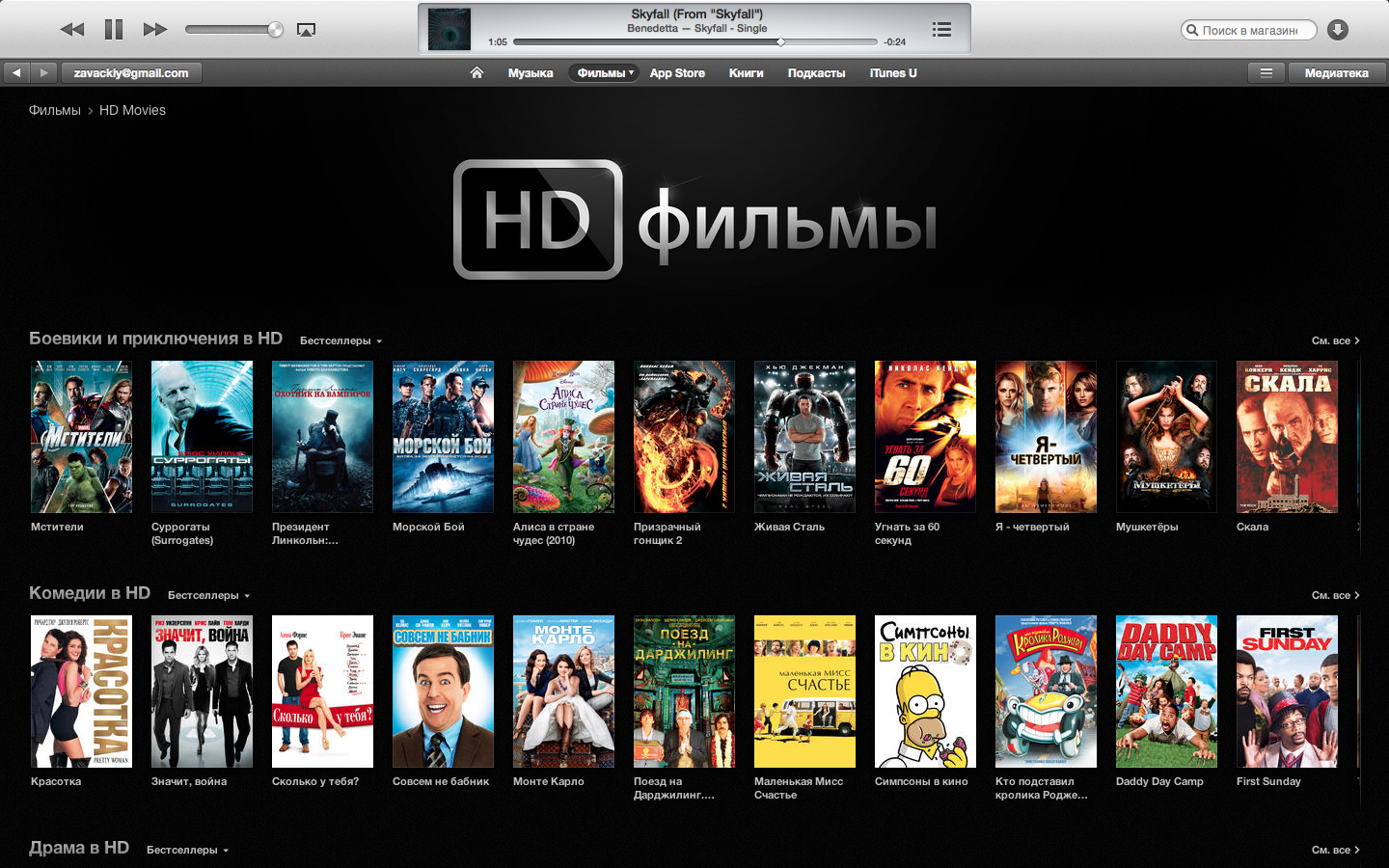
Task: Open the Монте Карло movie poster
Action: [x=563, y=692]
